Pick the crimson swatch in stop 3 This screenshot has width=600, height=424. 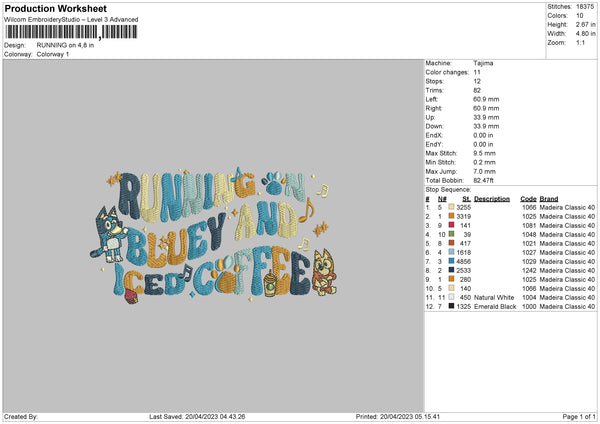coord(452,225)
